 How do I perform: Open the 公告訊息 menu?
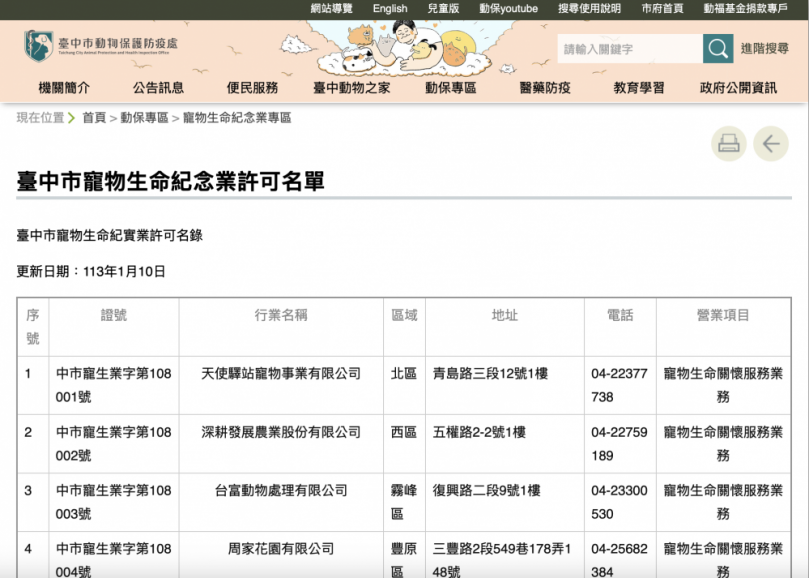pyautogui.click(x=157, y=88)
